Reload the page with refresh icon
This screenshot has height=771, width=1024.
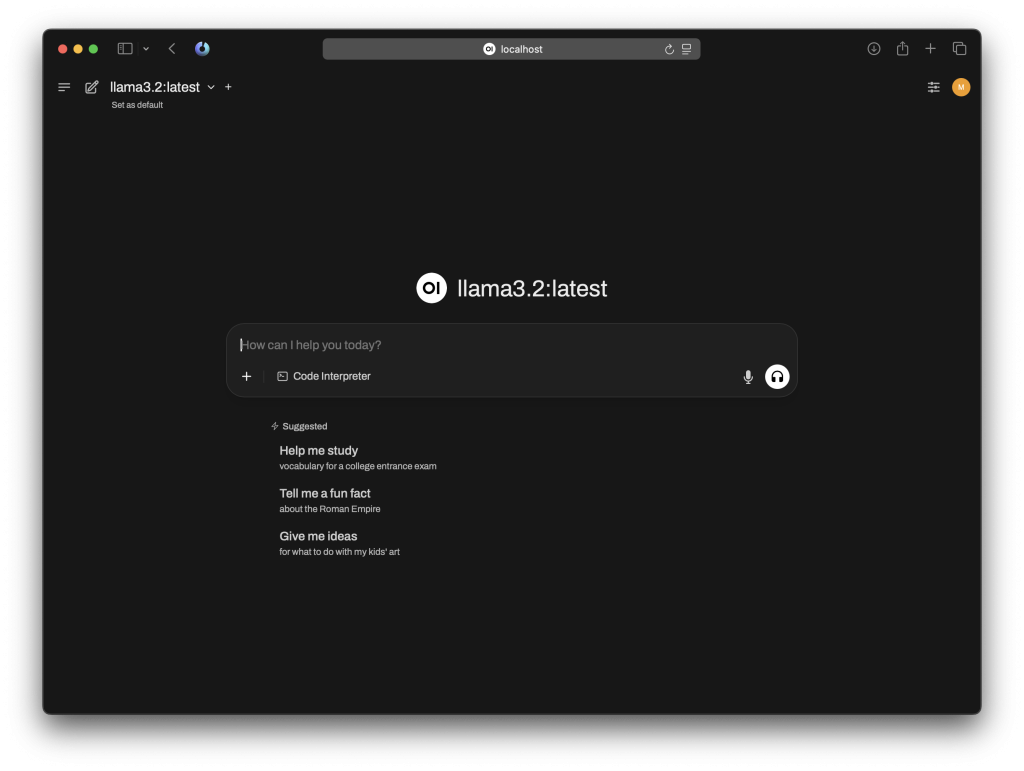tap(669, 50)
